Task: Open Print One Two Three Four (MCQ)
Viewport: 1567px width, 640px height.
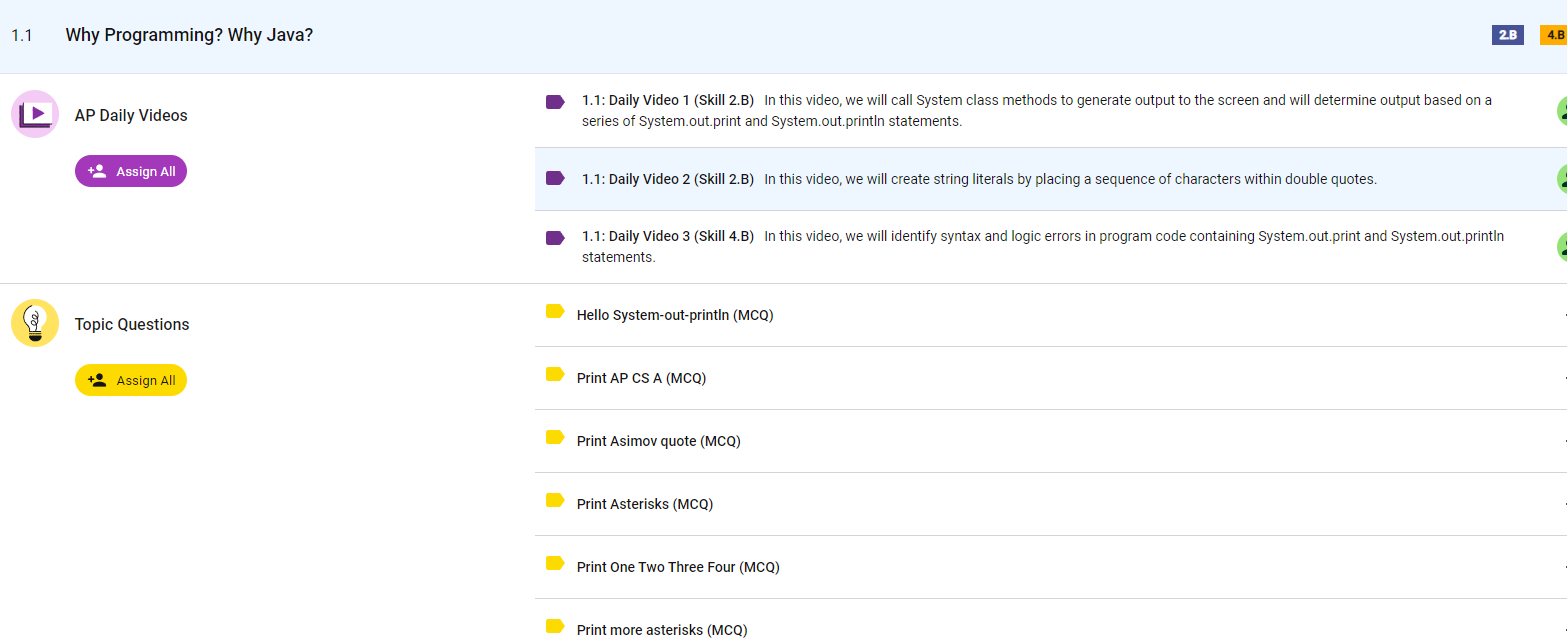Action: point(677,567)
